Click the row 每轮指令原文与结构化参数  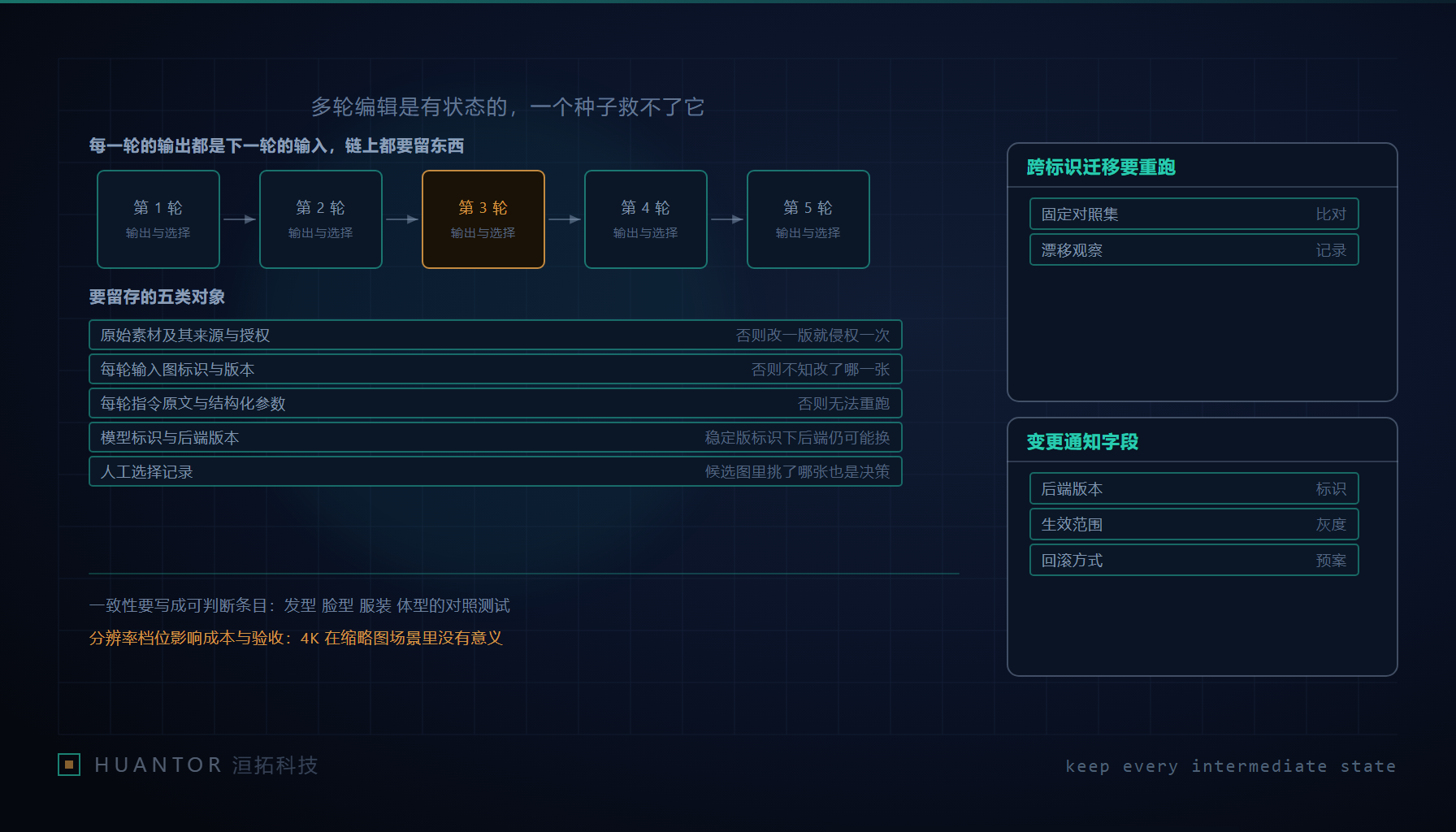496,403
